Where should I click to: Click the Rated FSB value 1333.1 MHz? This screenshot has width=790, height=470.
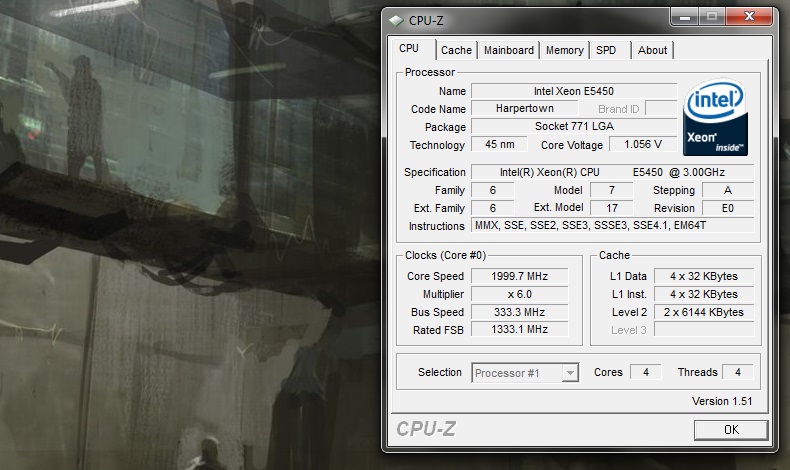(x=519, y=329)
